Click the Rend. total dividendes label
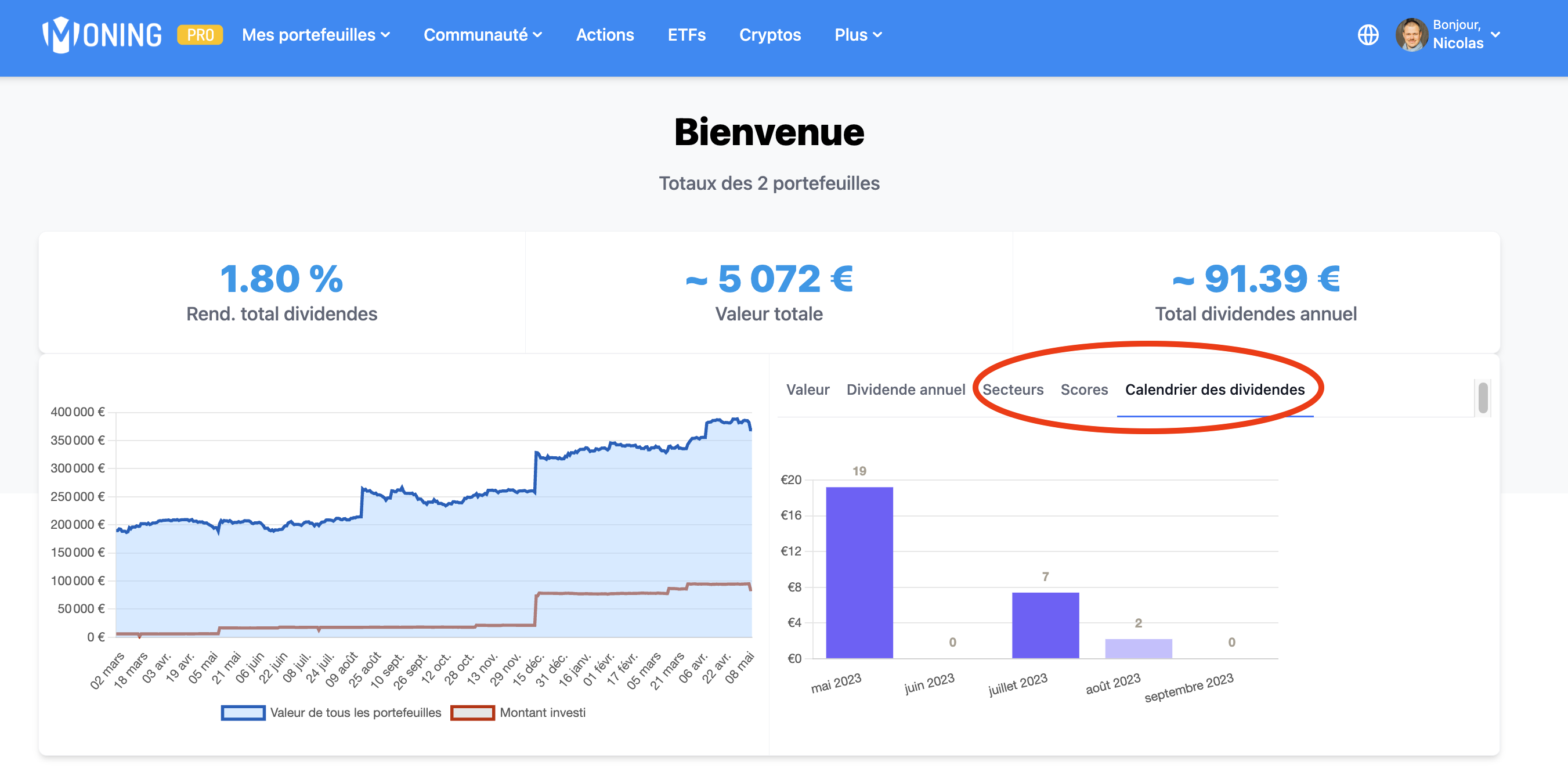 (281, 313)
